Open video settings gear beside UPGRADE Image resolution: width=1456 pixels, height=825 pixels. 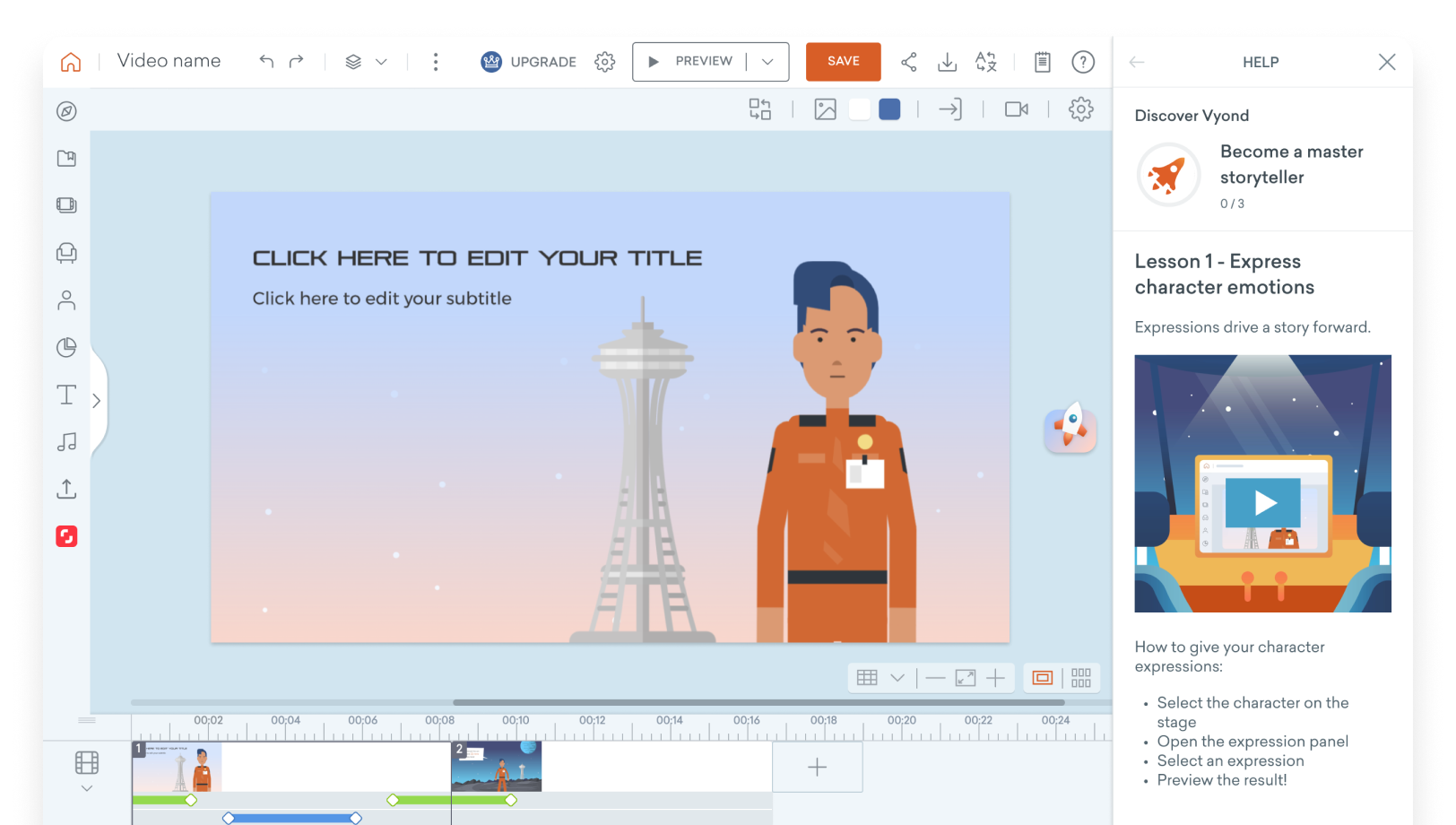click(605, 62)
